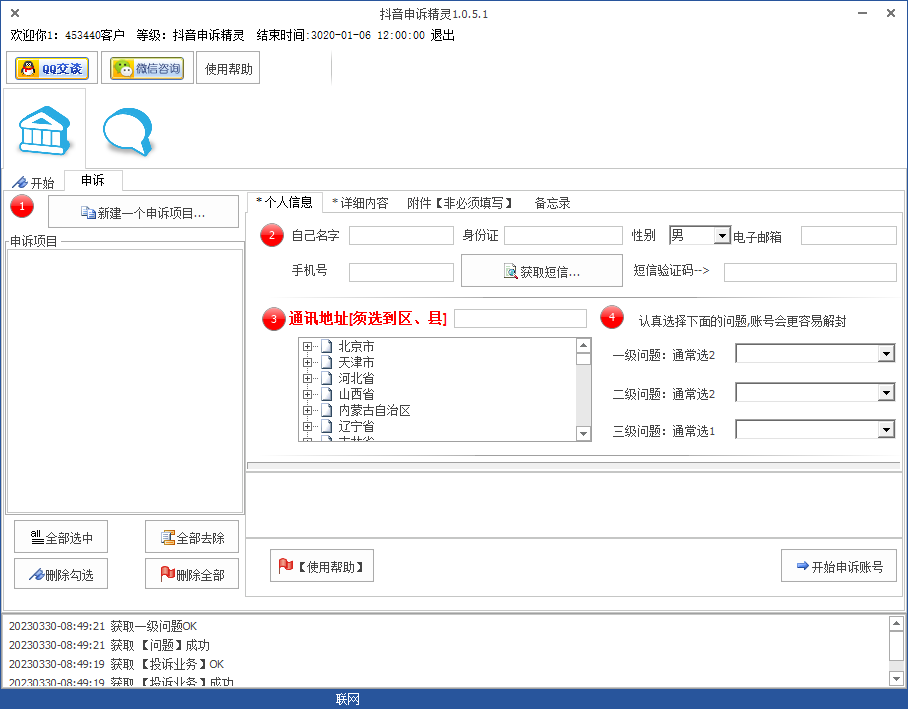Click 联网 status bar text
The image size is (908, 709).
click(x=348, y=699)
